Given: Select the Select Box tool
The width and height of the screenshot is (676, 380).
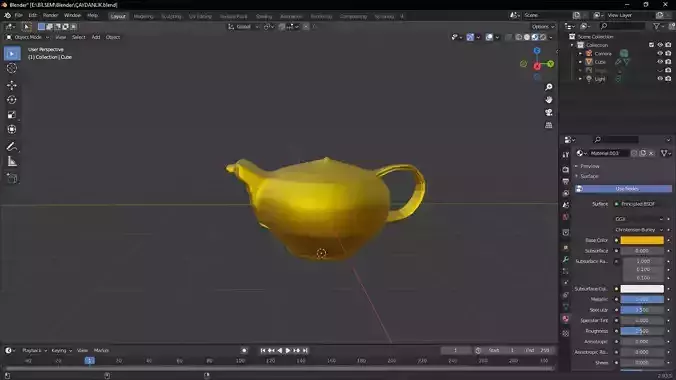Looking at the screenshot, I should [12, 54].
